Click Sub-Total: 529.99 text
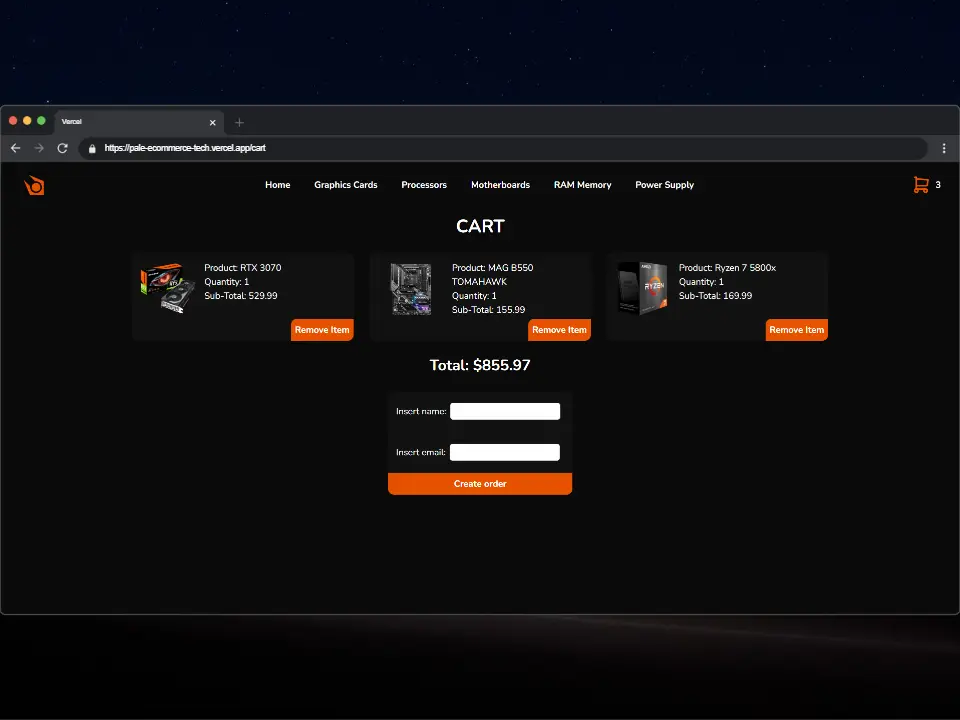This screenshot has height=720, width=960. click(241, 296)
